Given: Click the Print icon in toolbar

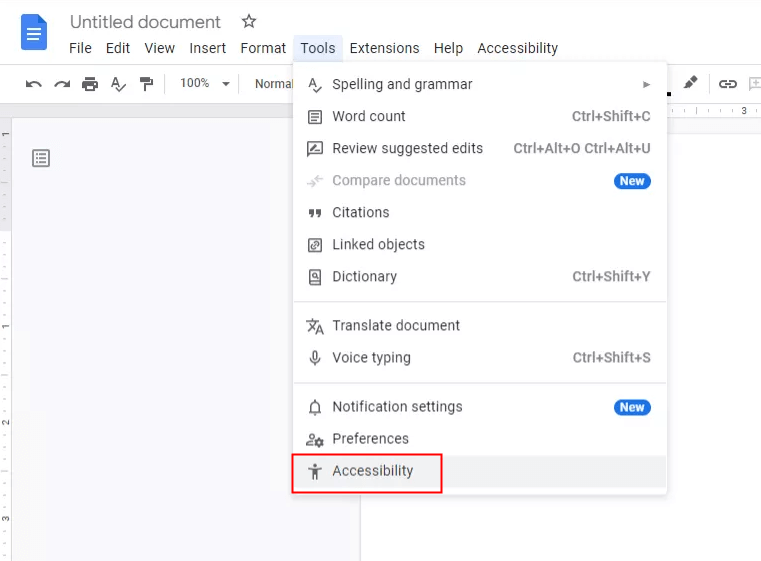Looking at the screenshot, I should pos(90,84).
